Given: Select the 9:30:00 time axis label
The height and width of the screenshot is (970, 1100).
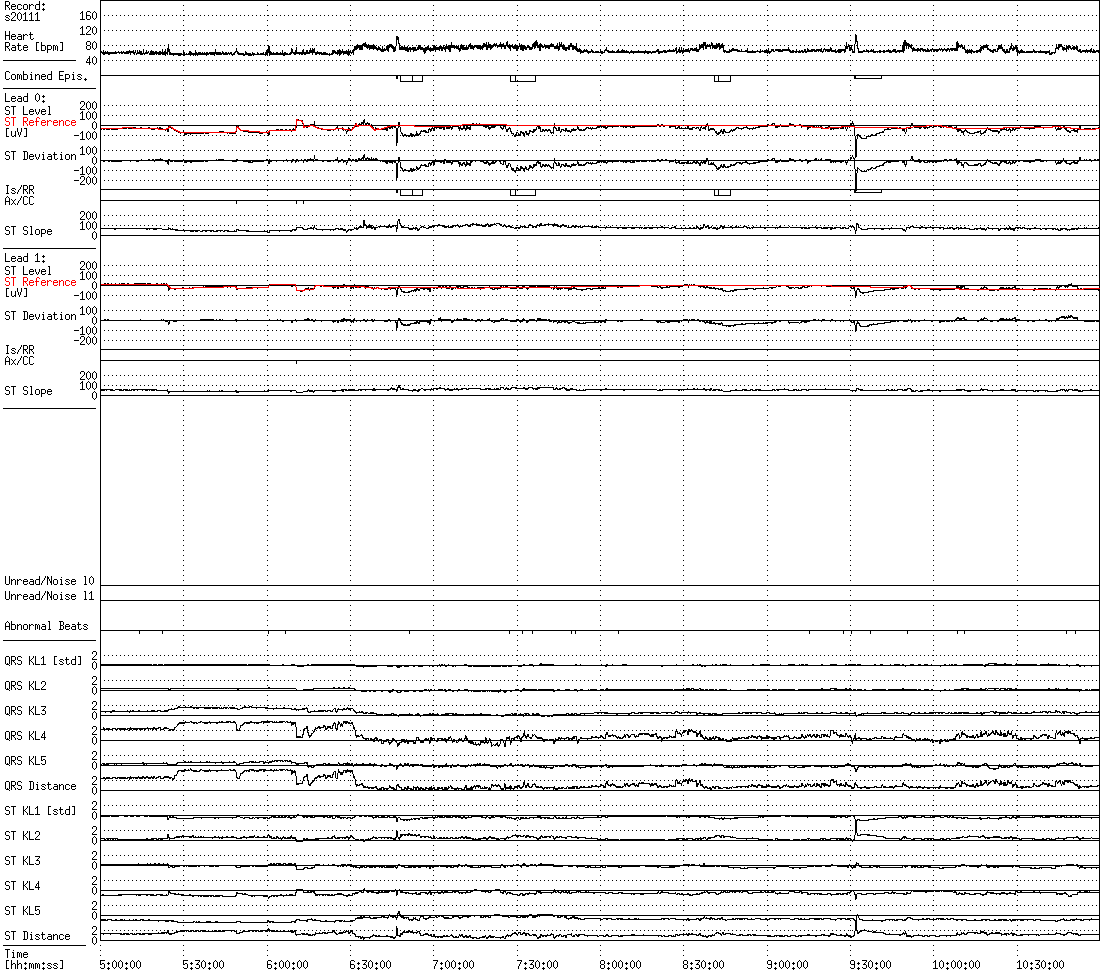Looking at the screenshot, I should click(869, 964).
